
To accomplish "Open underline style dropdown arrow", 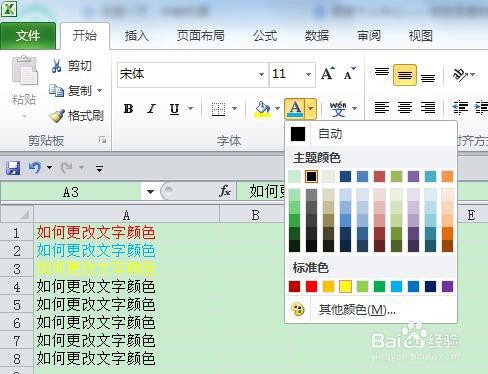I will tap(190, 108).
